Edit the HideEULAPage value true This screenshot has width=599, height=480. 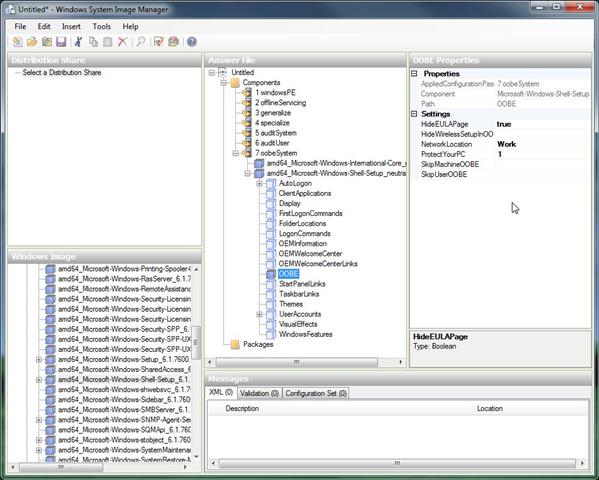pyautogui.click(x=542, y=124)
